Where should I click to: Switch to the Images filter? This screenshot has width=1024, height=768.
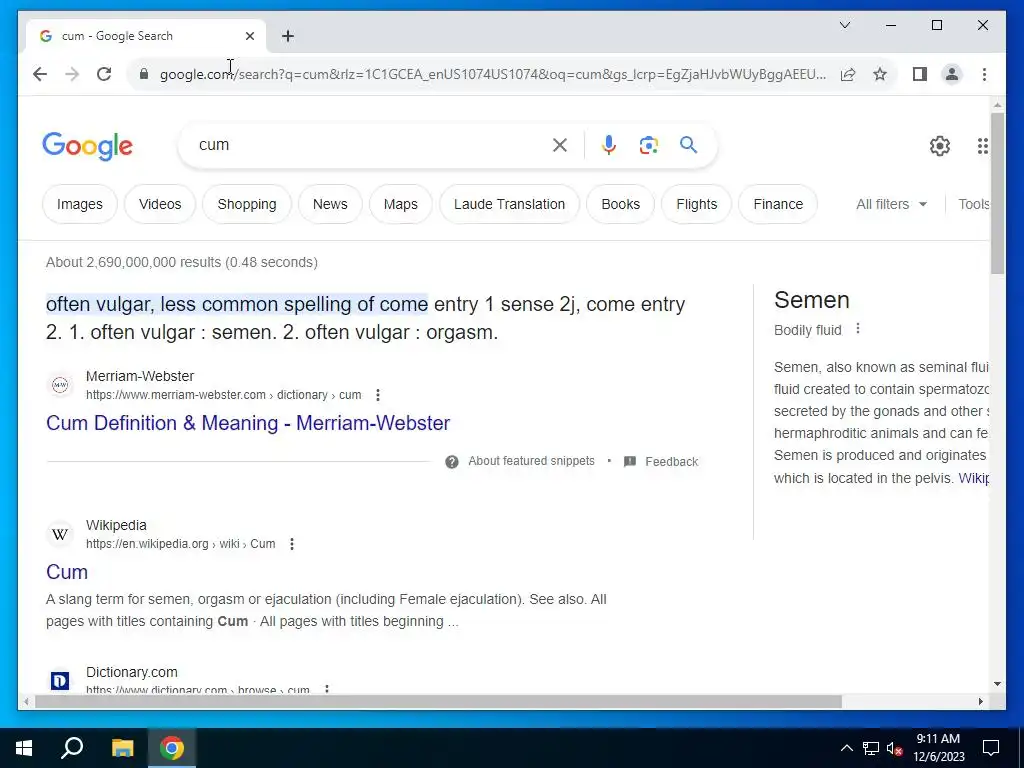point(80,204)
